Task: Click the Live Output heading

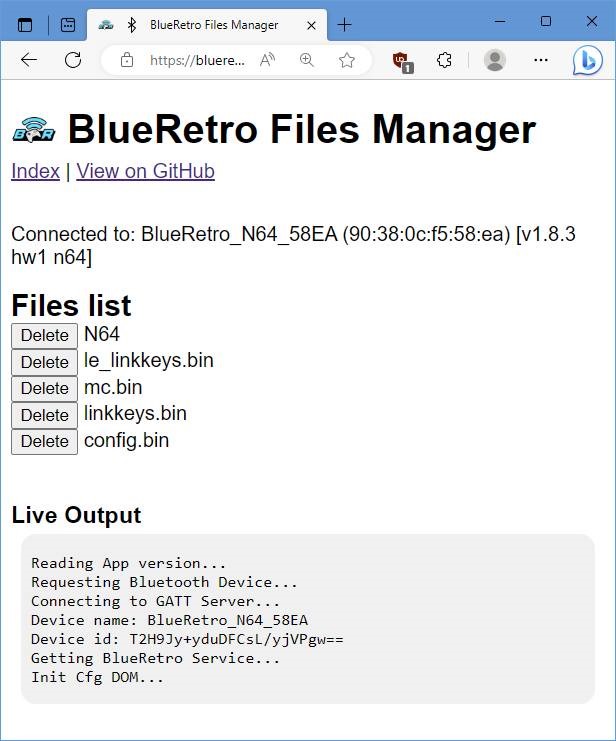Action: coord(76,515)
